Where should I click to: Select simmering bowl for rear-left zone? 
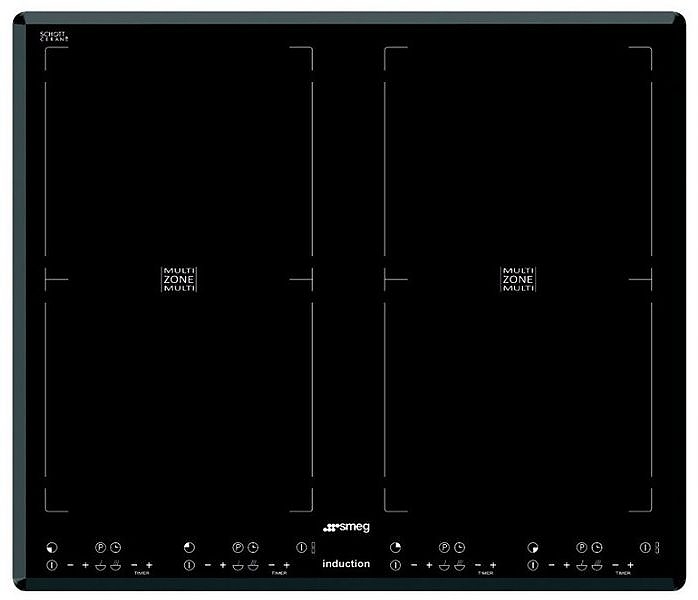tap(253, 565)
